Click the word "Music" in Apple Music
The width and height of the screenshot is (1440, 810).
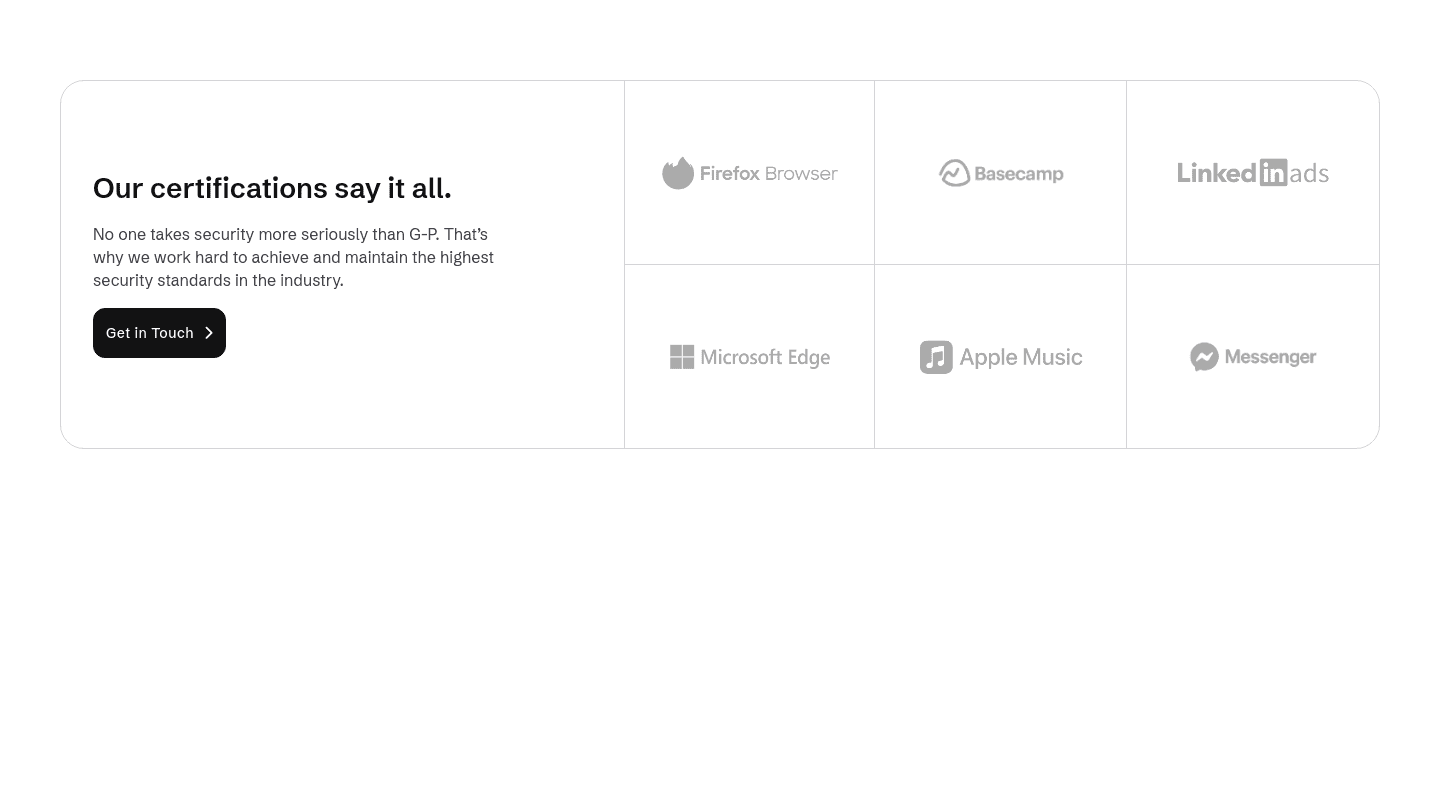pyautogui.click(x=1052, y=357)
